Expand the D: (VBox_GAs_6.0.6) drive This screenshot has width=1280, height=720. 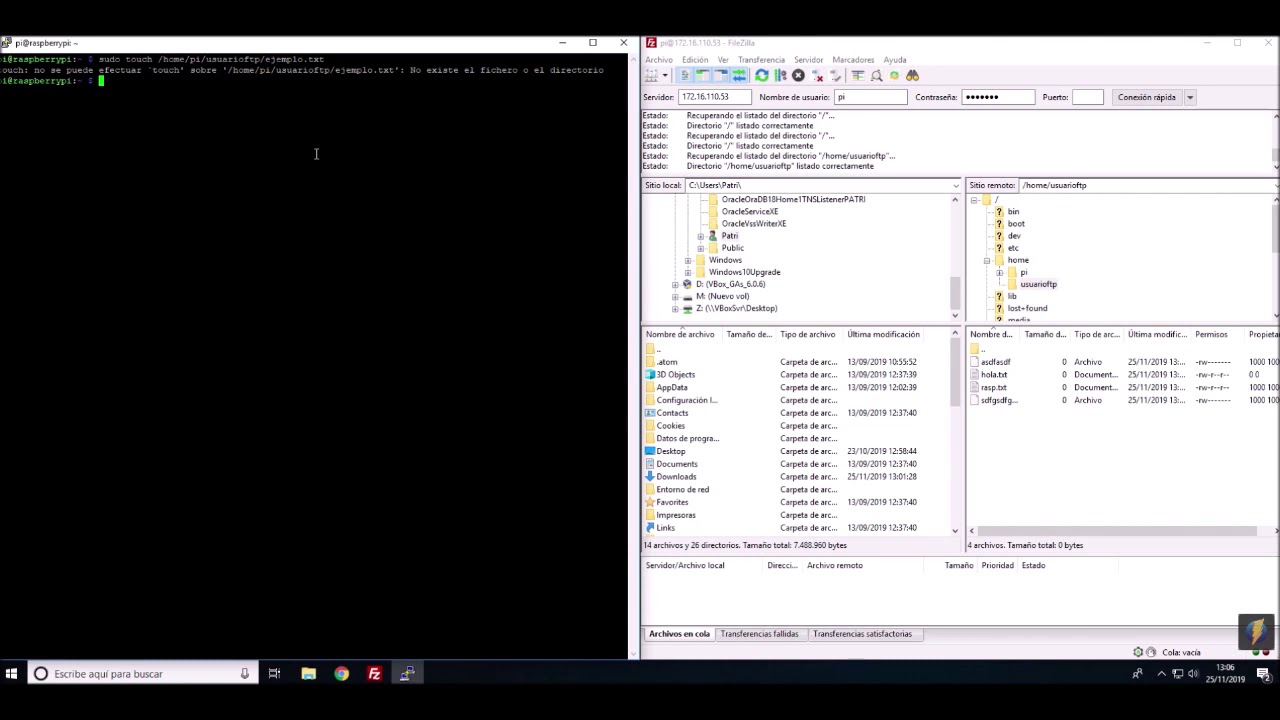pyautogui.click(x=675, y=284)
